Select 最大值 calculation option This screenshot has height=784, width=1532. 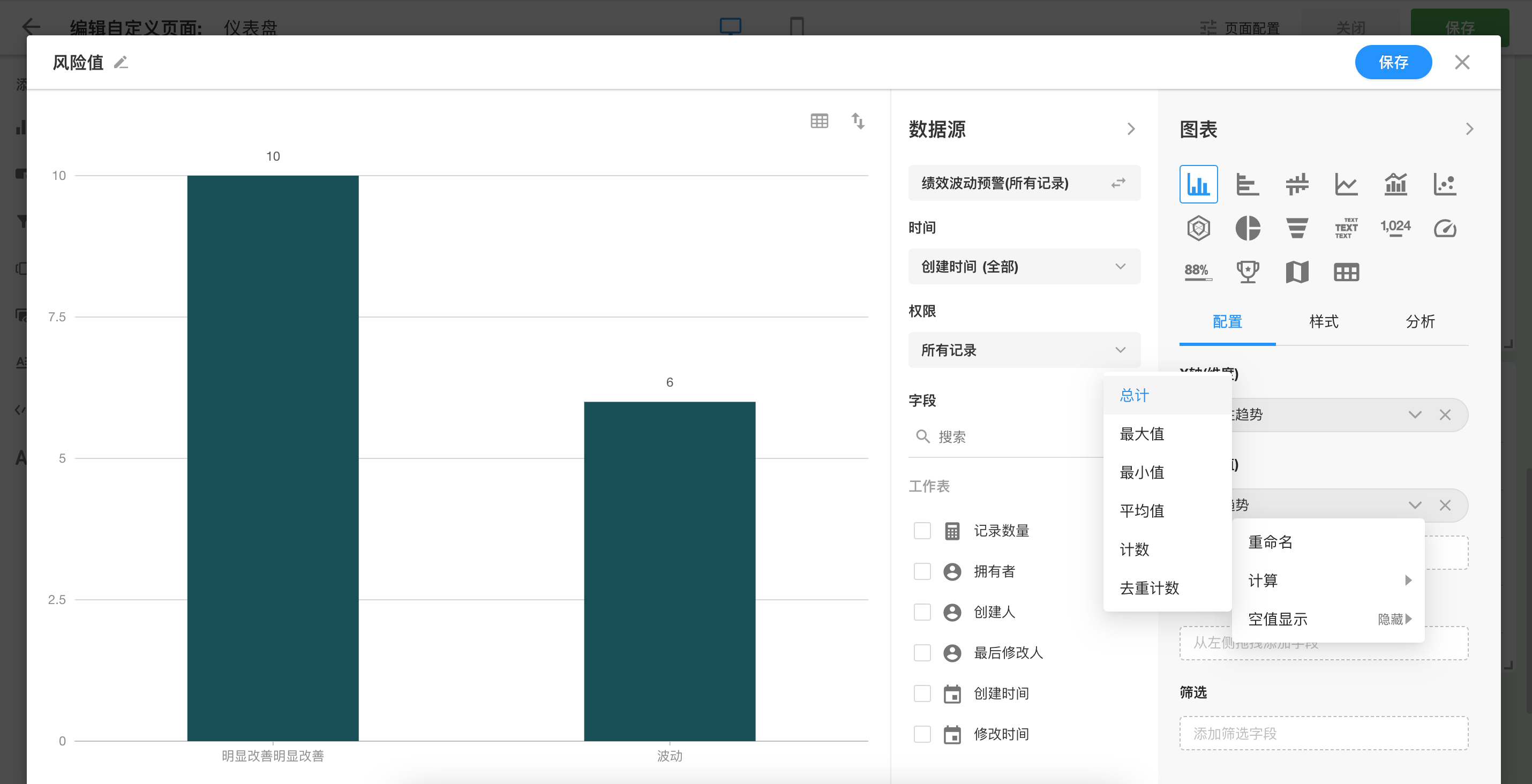[x=1167, y=434]
